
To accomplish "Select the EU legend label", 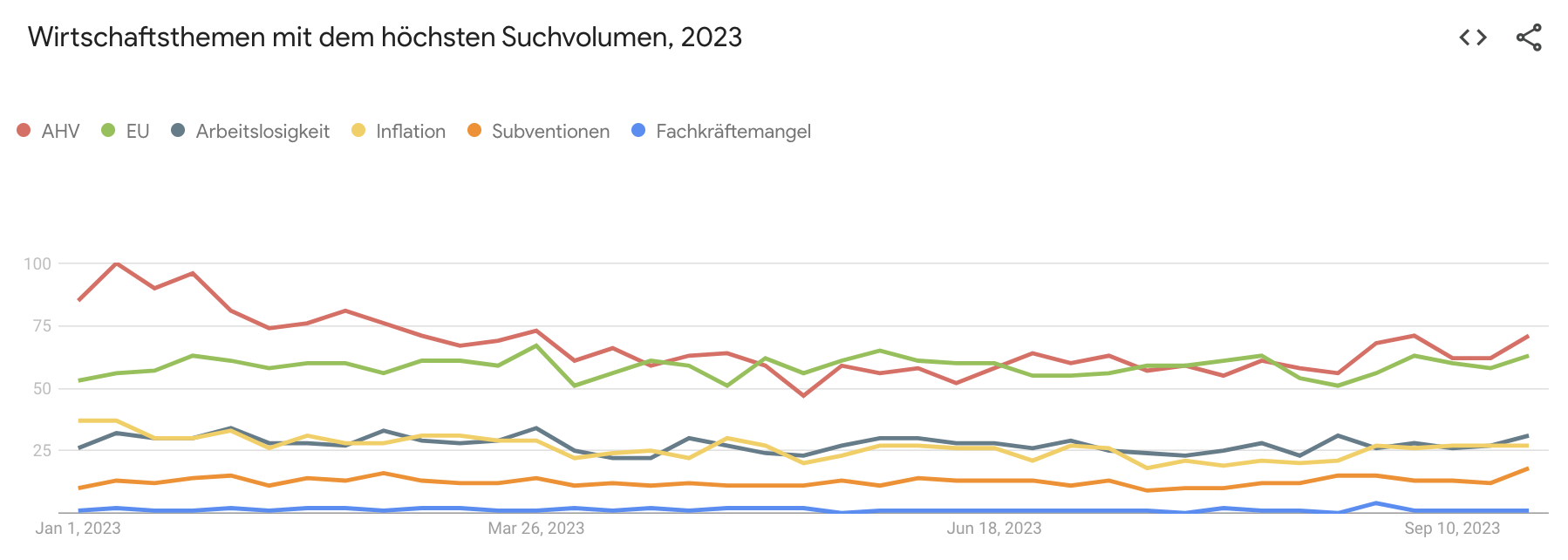I will (138, 132).
